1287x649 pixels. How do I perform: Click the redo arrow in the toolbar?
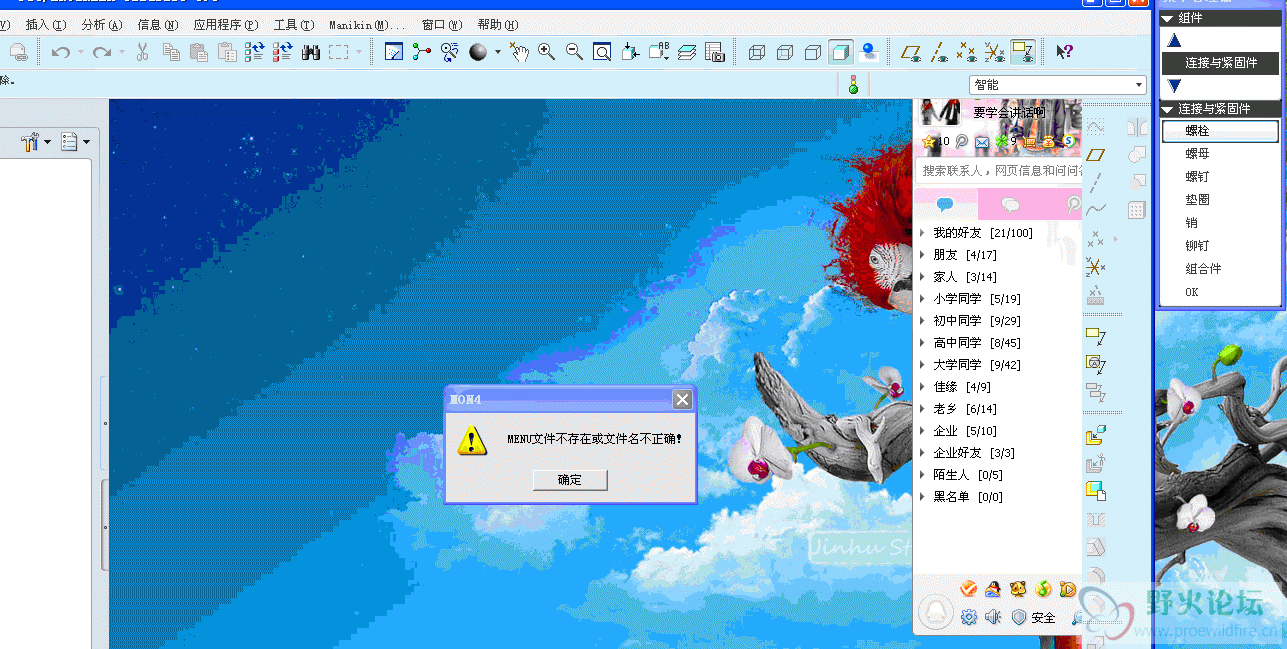pos(101,52)
